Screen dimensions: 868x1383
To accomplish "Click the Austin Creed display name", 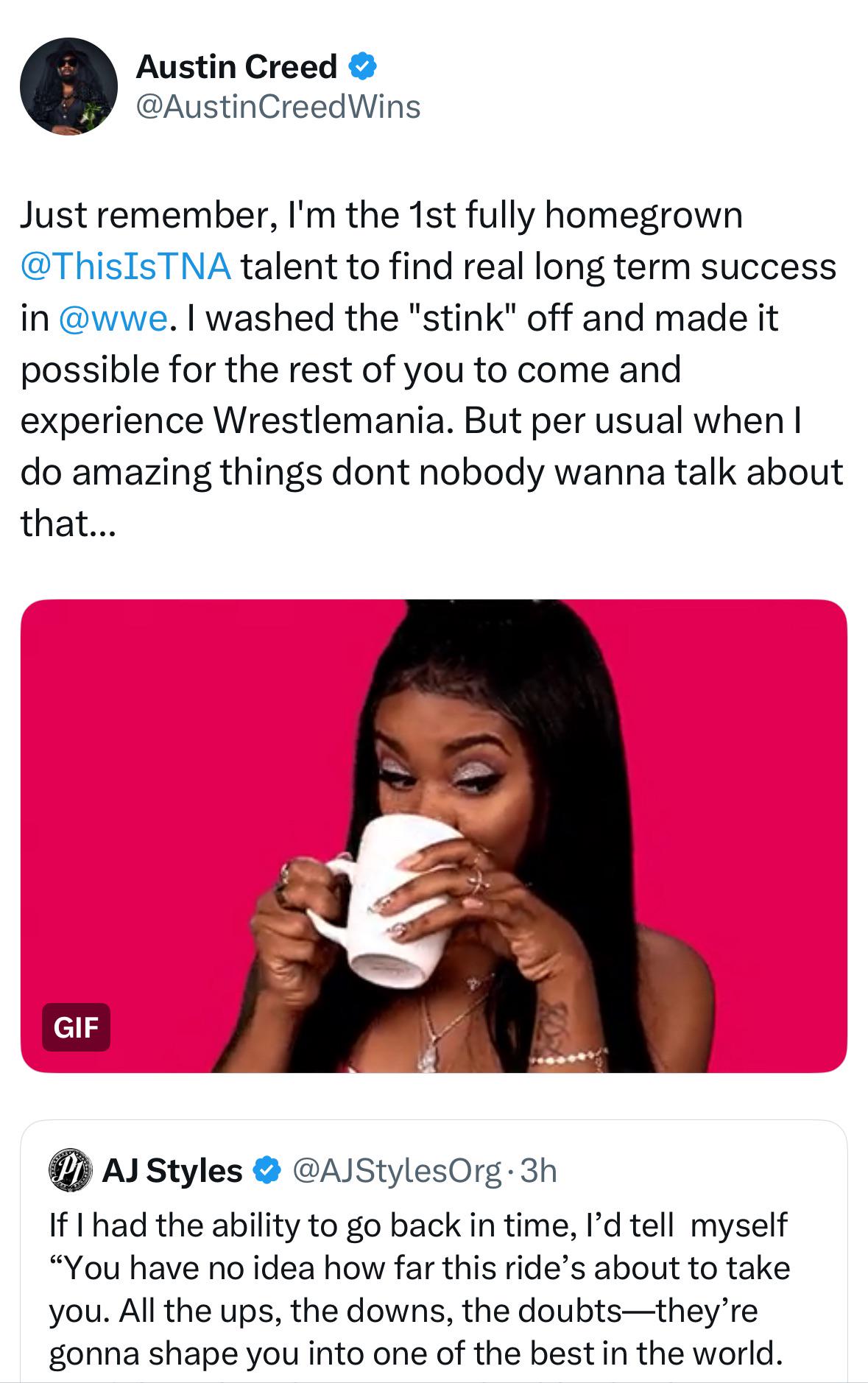I will [236, 67].
